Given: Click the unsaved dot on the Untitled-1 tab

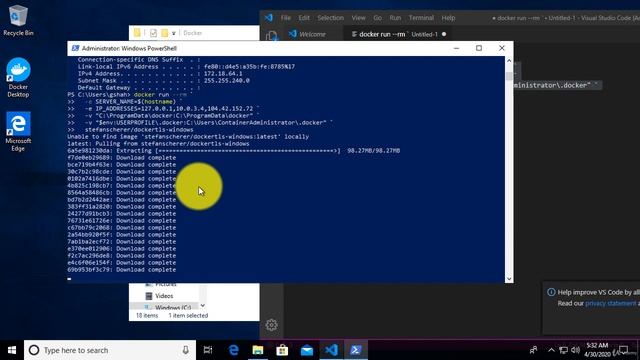Looking at the screenshot, I should [x=444, y=34].
